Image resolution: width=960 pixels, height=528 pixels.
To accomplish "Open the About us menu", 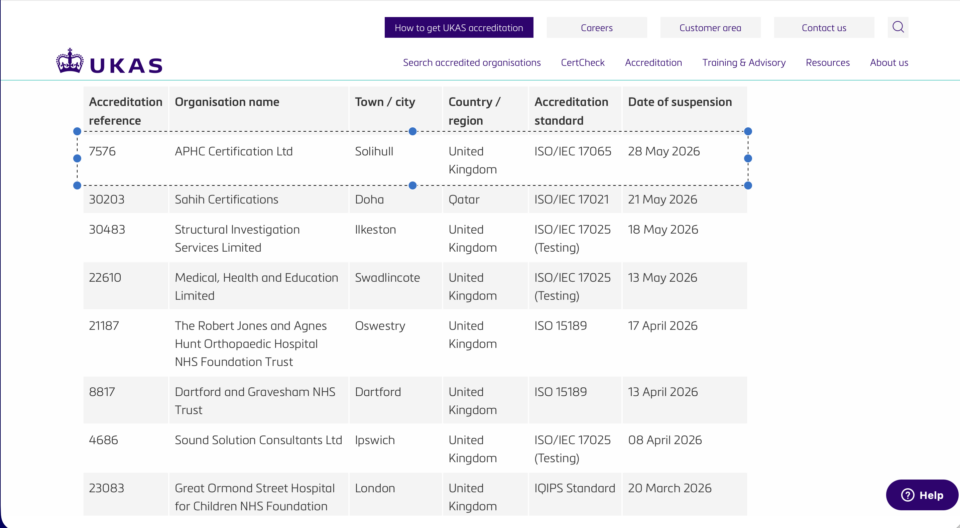I will click(x=889, y=62).
